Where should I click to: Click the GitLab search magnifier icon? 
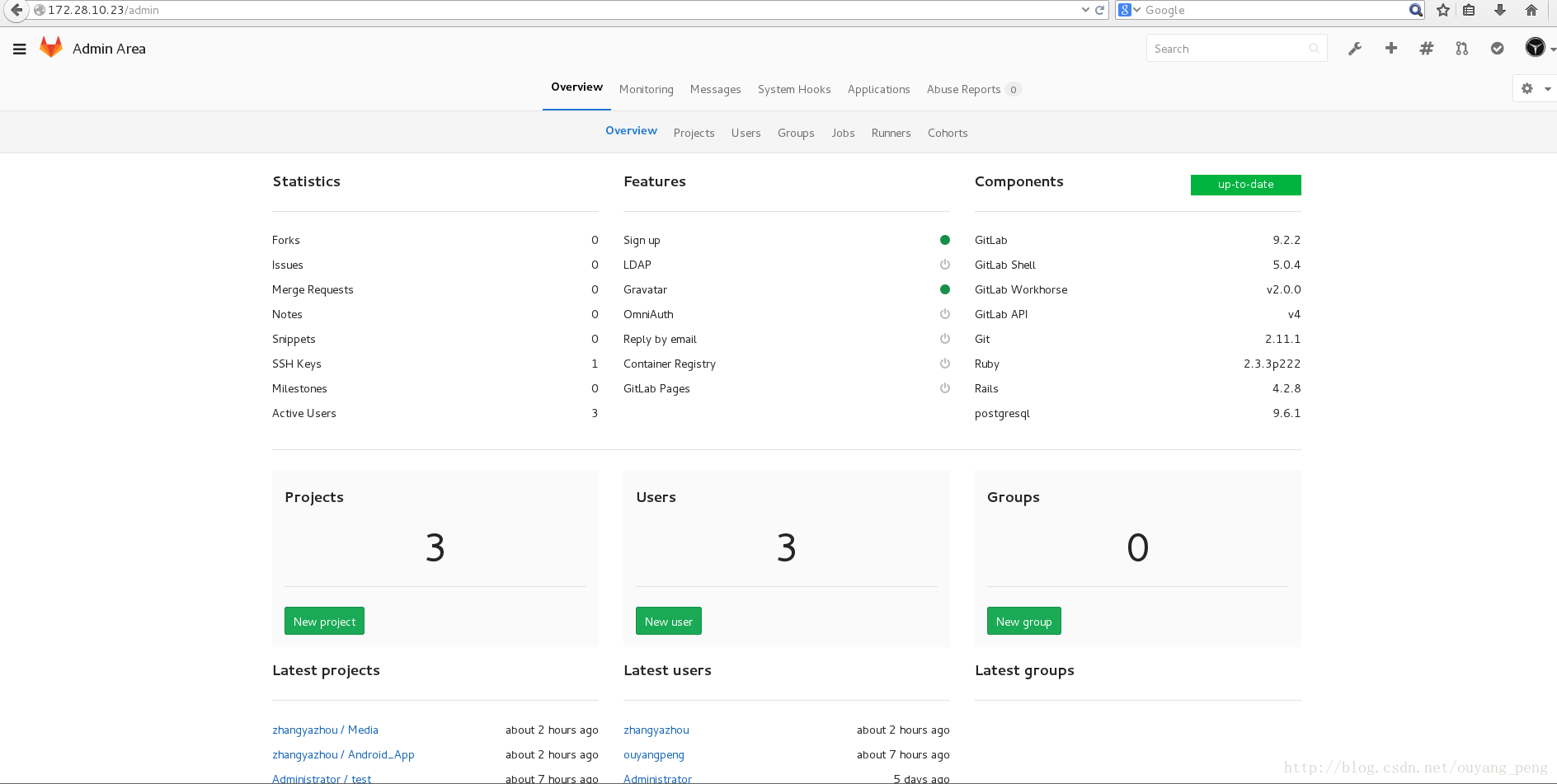(x=1314, y=49)
